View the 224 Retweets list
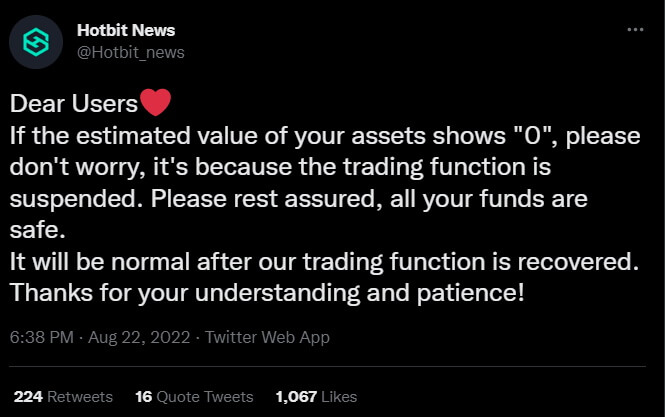 click(x=63, y=397)
